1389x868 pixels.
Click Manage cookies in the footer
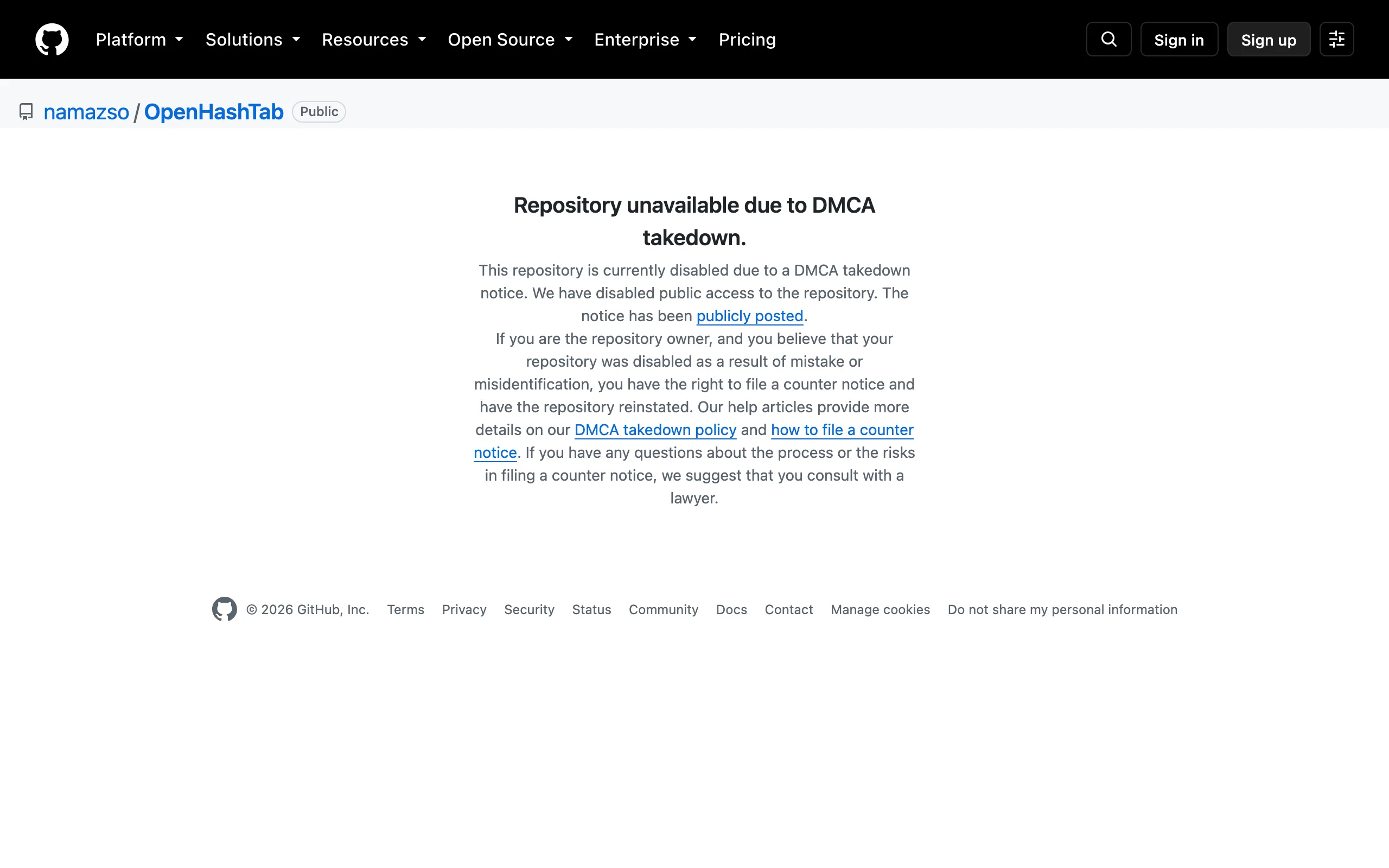(880, 610)
